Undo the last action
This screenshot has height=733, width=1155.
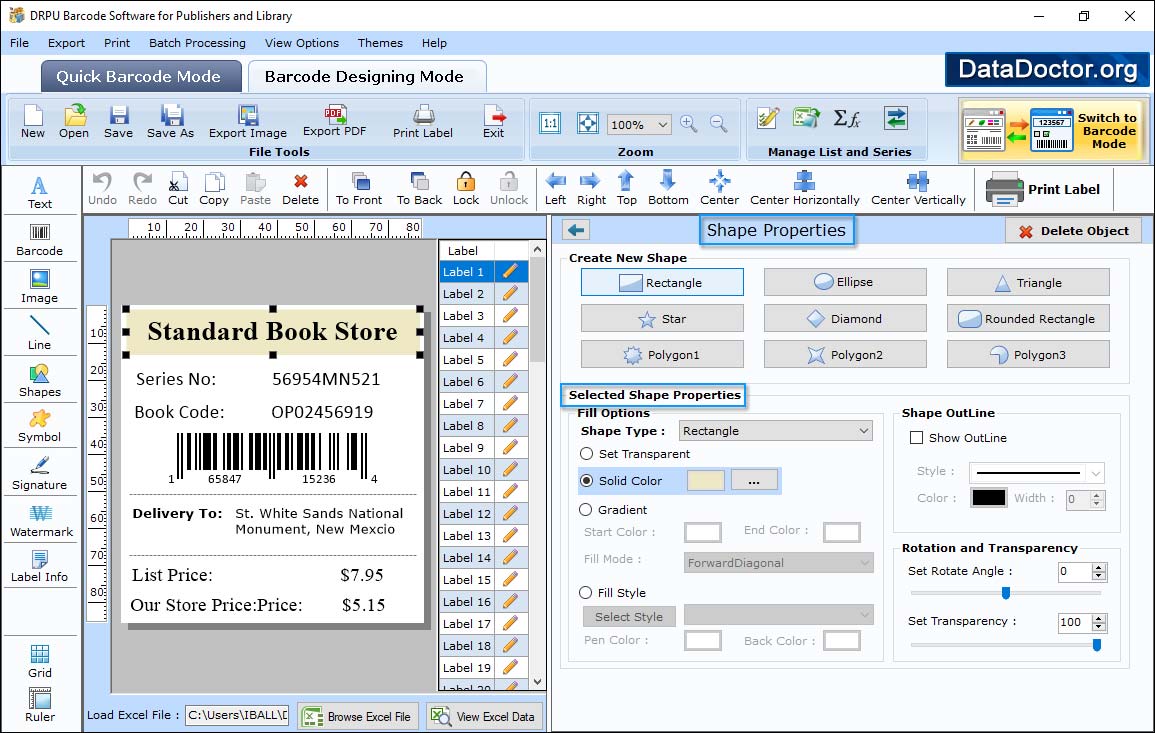pos(102,189)
